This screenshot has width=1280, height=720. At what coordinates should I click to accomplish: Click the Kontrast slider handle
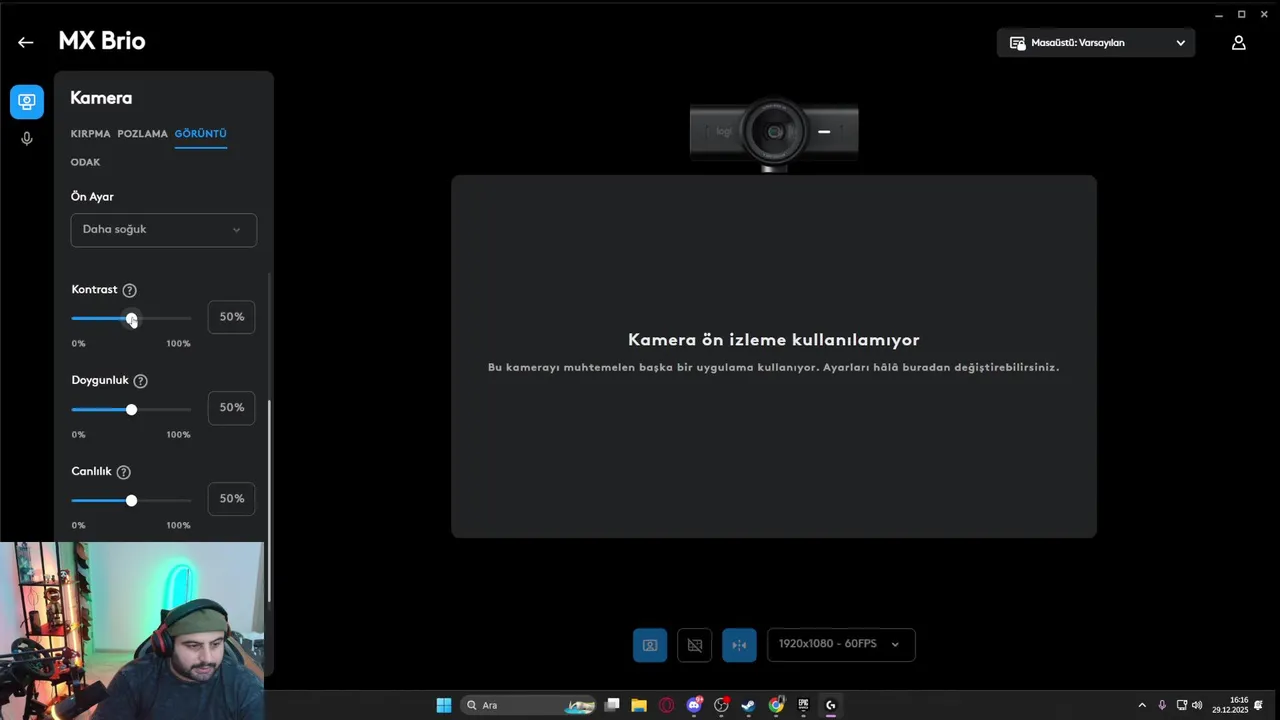[x=131, y=319]
